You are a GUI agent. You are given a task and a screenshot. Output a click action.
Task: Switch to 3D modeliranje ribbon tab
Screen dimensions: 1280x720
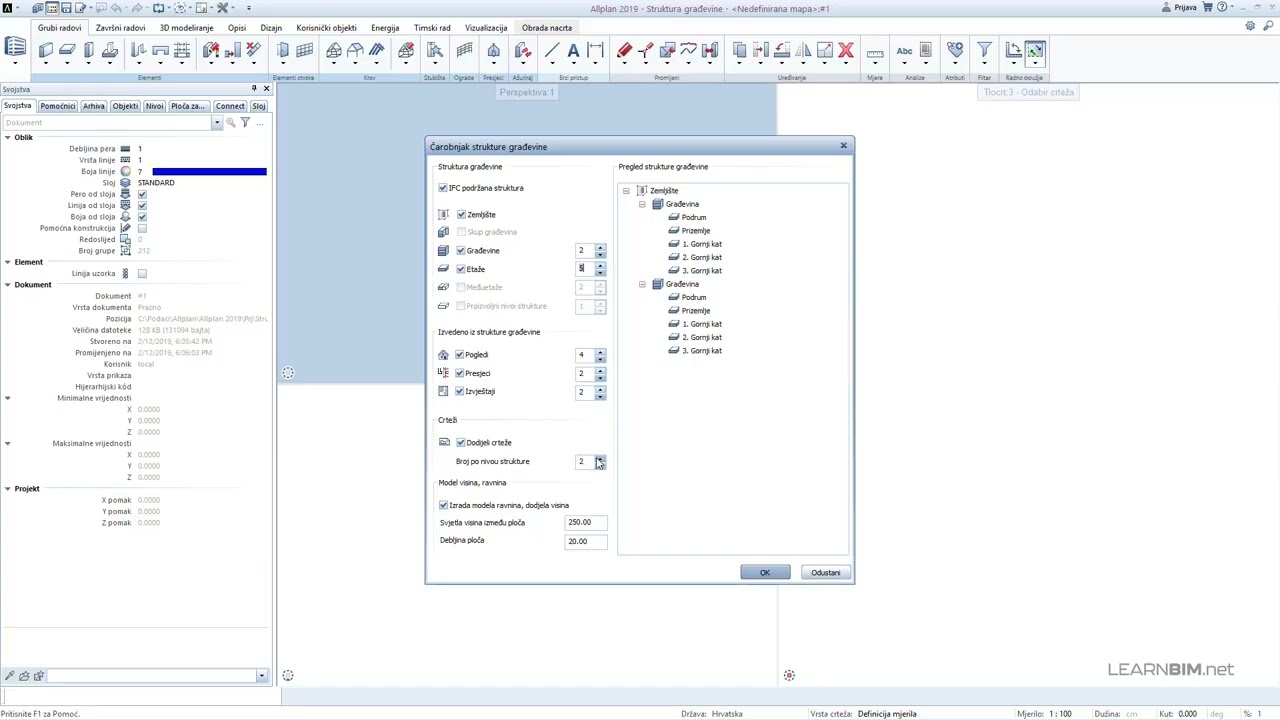186,28
